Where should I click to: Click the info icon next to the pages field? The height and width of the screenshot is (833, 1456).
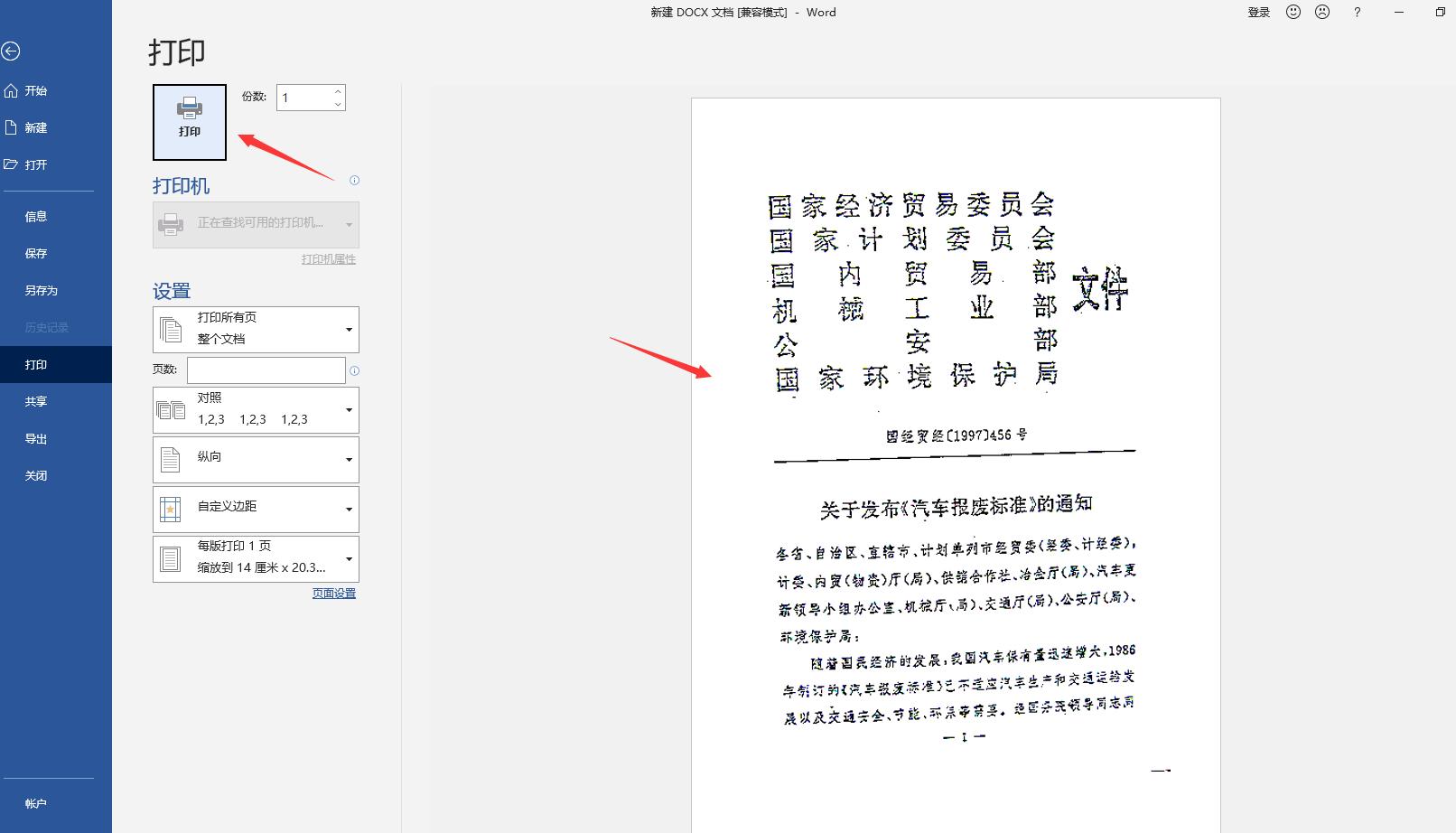tap(354, 370)
